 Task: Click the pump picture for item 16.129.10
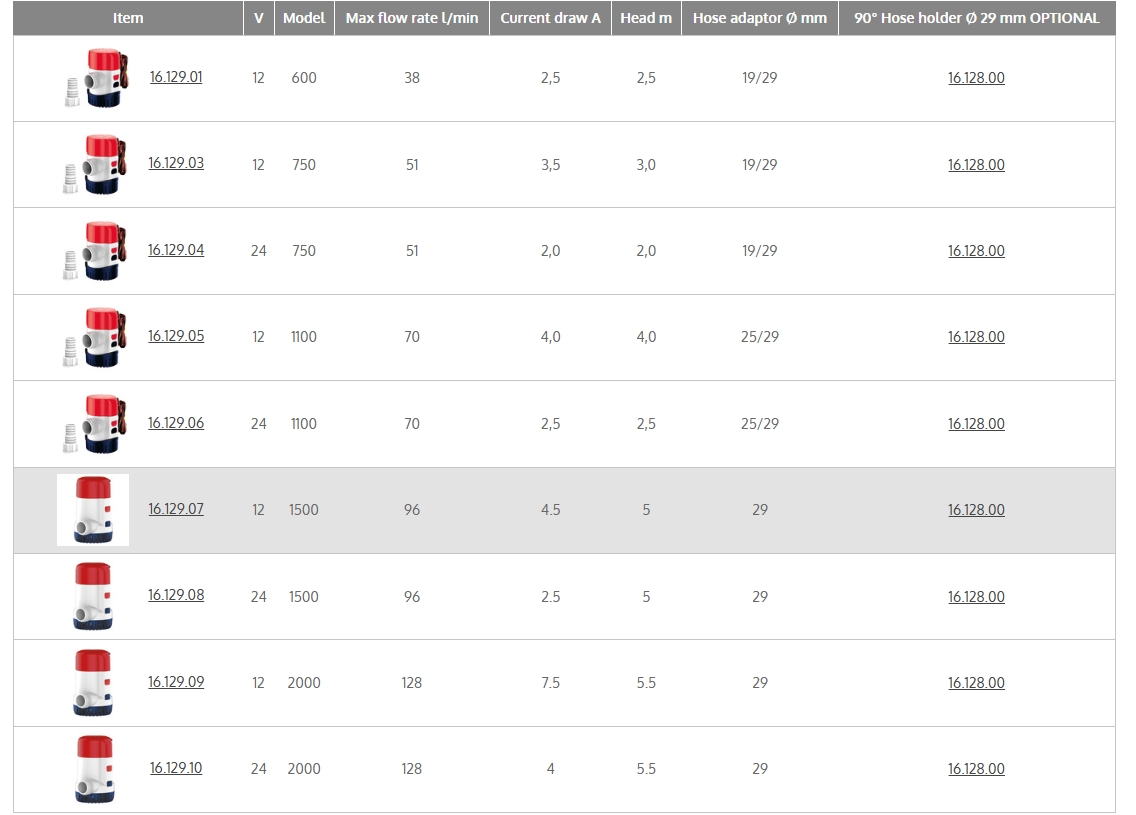point(93,769)
